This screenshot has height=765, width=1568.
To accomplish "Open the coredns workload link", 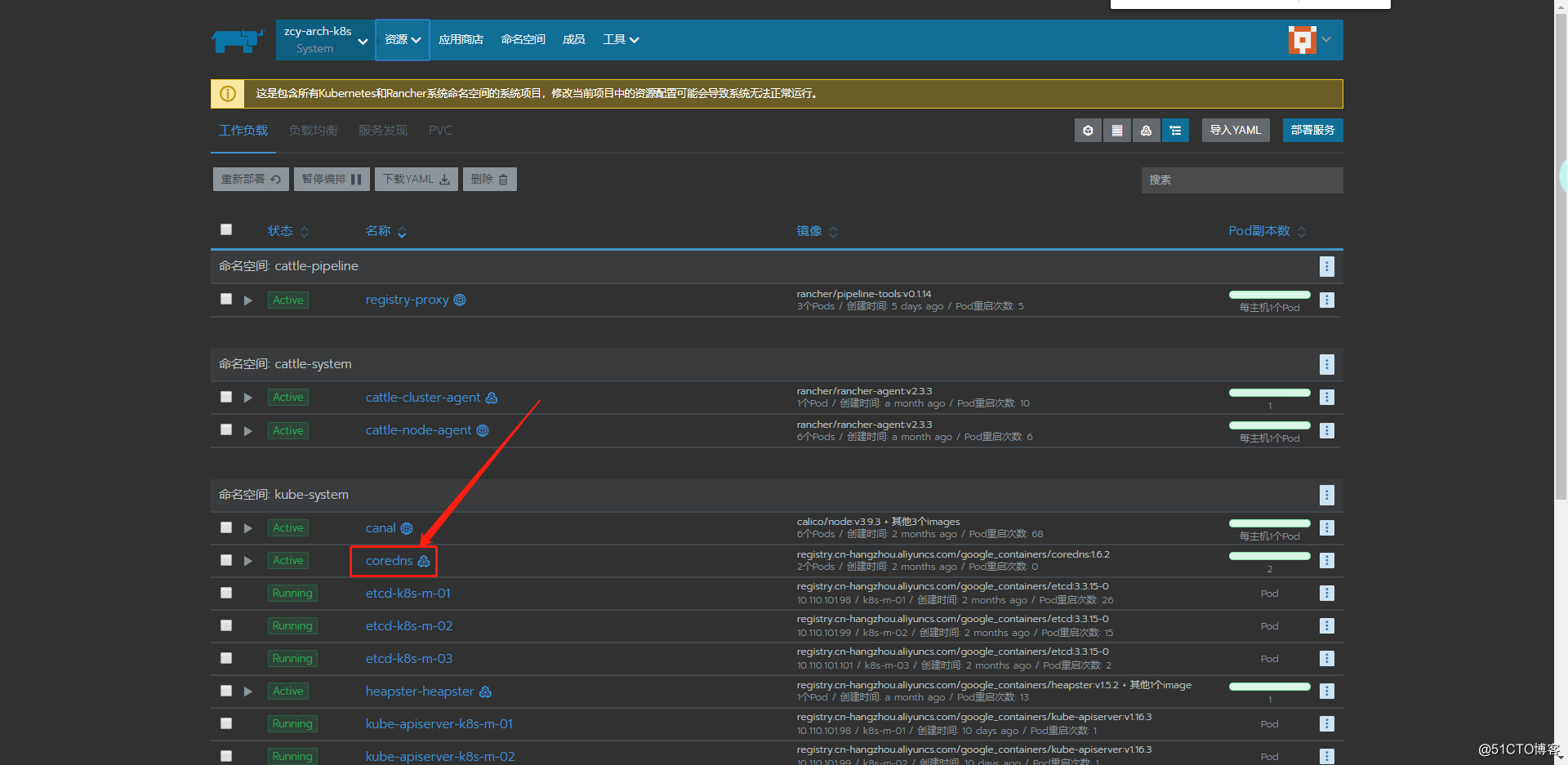I will point(390,561).
